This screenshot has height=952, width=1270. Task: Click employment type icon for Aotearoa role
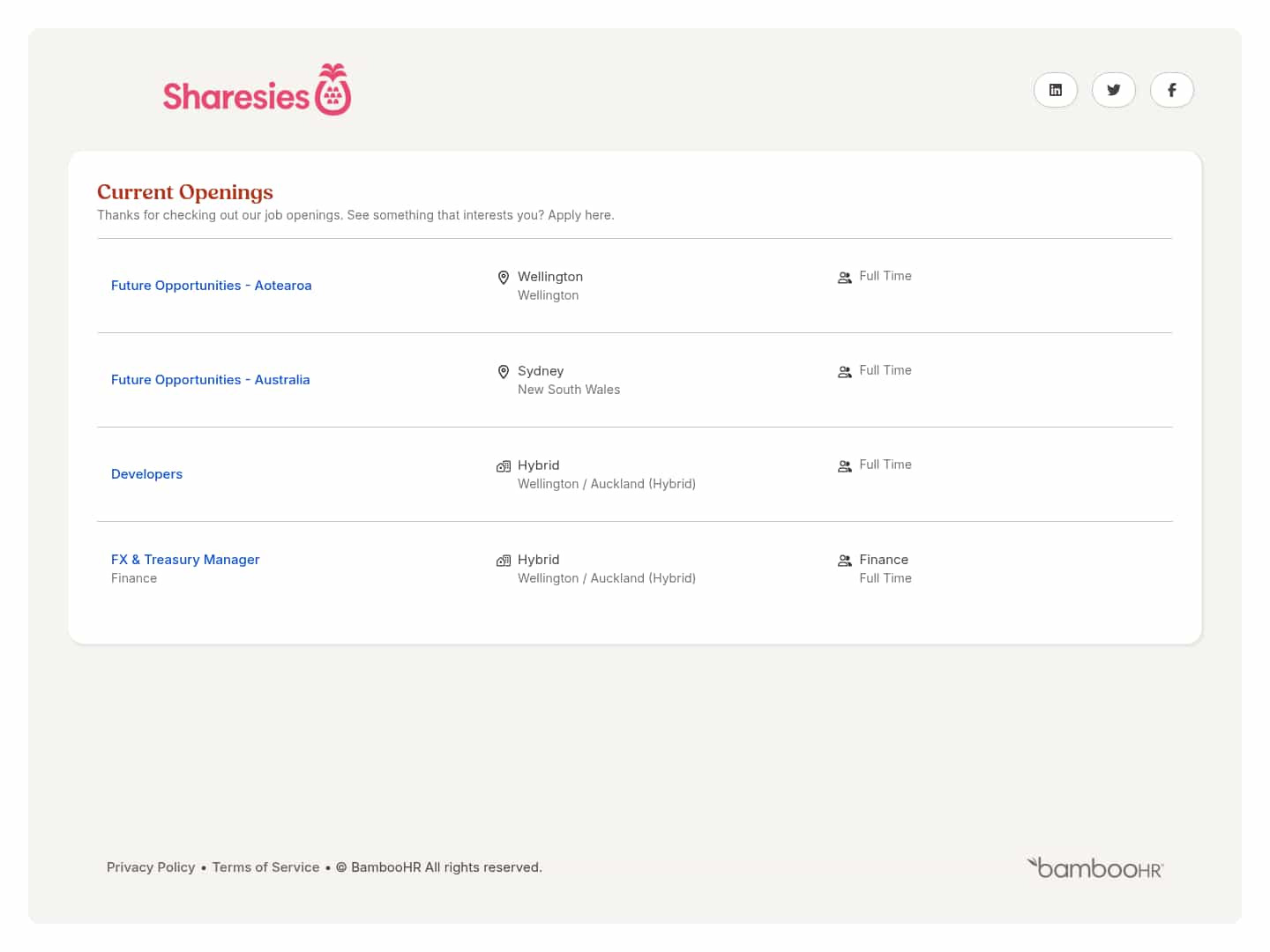(x=844, y=278)
